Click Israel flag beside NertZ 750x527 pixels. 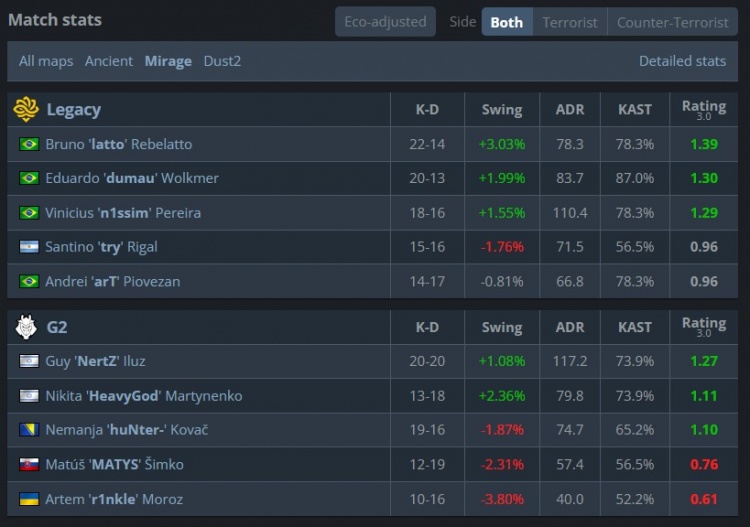(29, 361)
